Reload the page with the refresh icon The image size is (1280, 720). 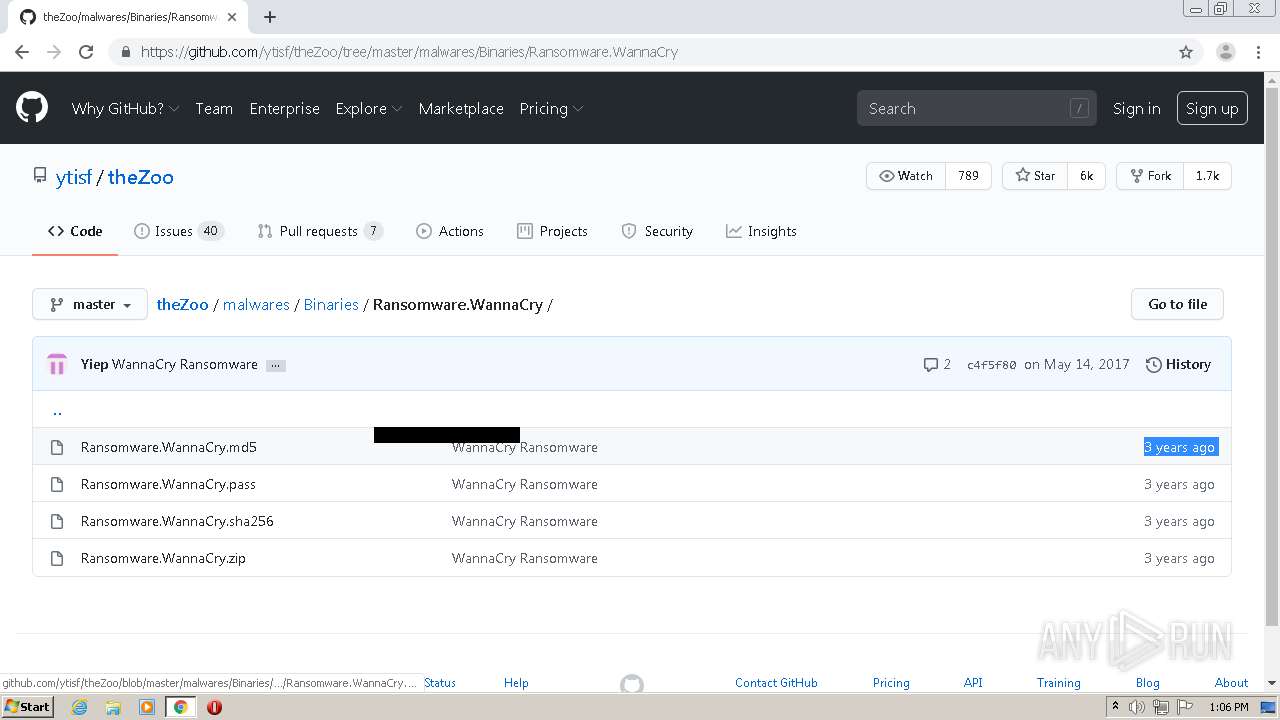point(86,52)
